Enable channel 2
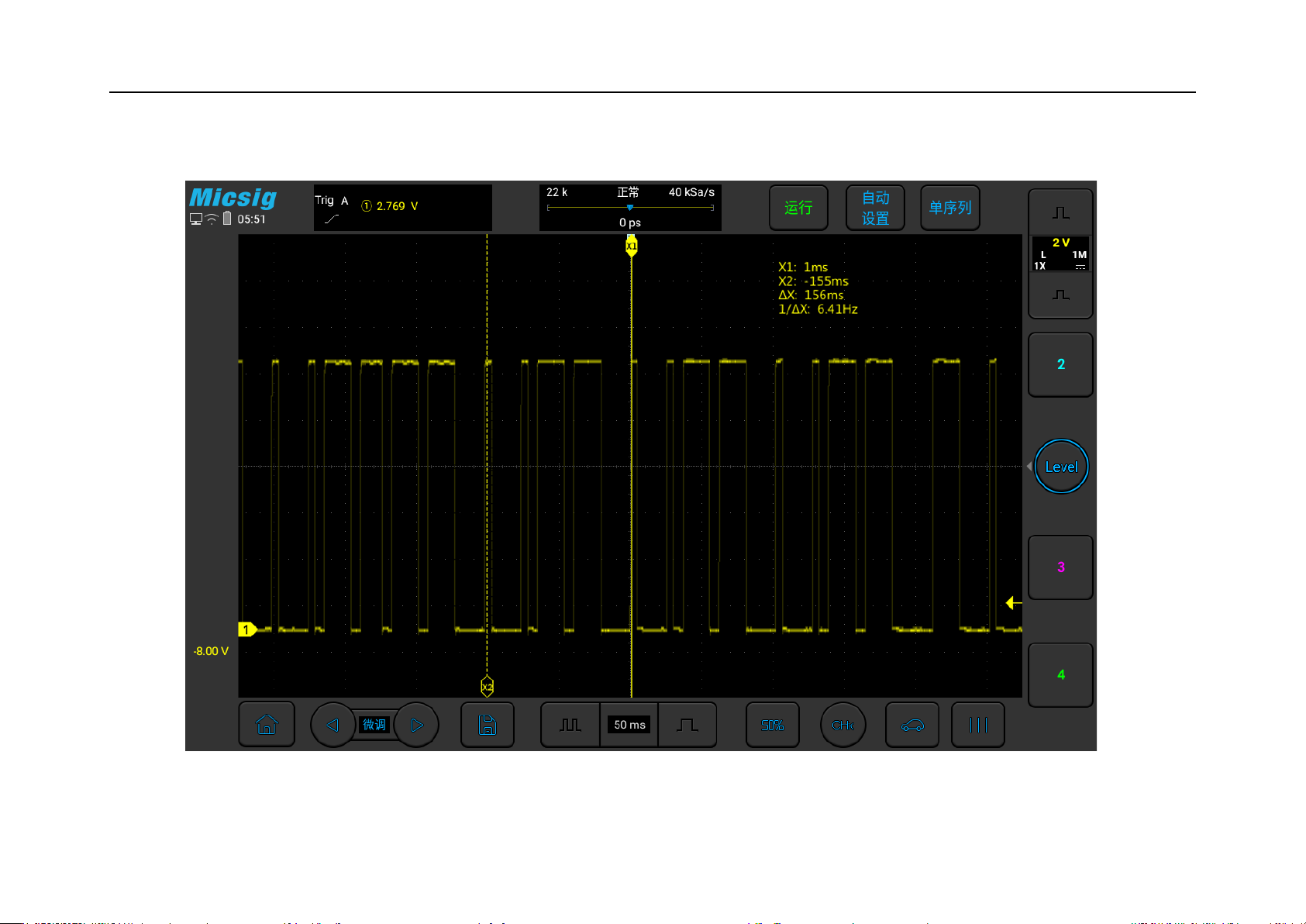Image resolution: width=1306 pixels, height=924 pixels. click(1061, 364)
